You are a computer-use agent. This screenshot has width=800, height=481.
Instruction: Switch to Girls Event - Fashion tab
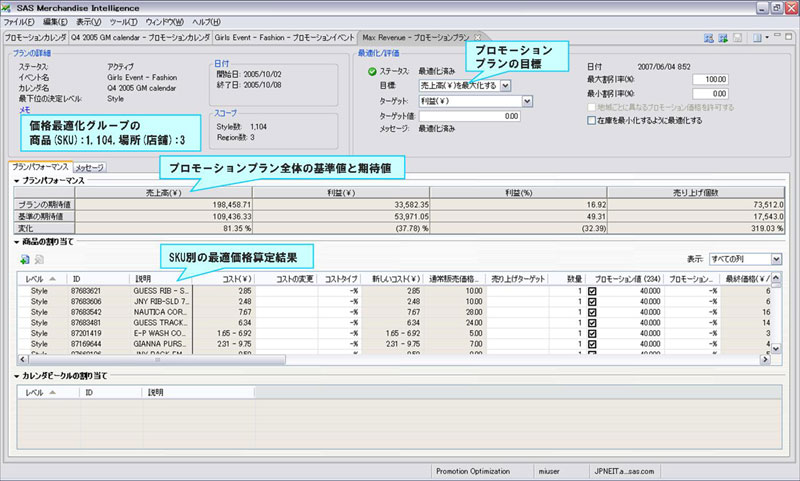284,38
